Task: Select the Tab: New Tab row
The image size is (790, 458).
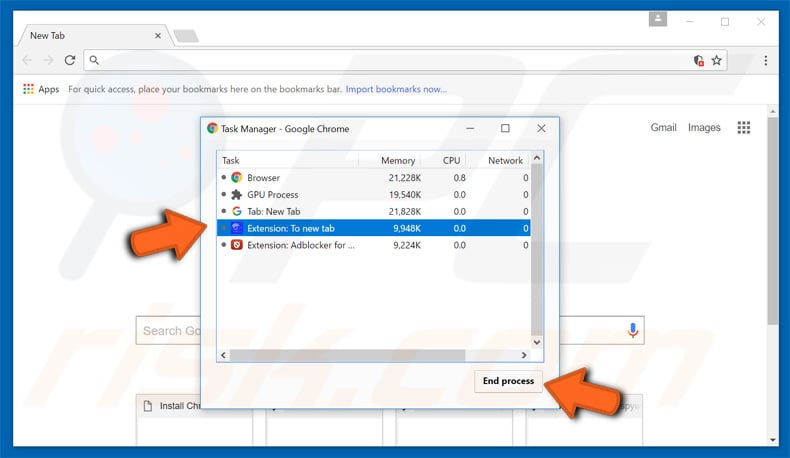Action: [x=374, y=211]
